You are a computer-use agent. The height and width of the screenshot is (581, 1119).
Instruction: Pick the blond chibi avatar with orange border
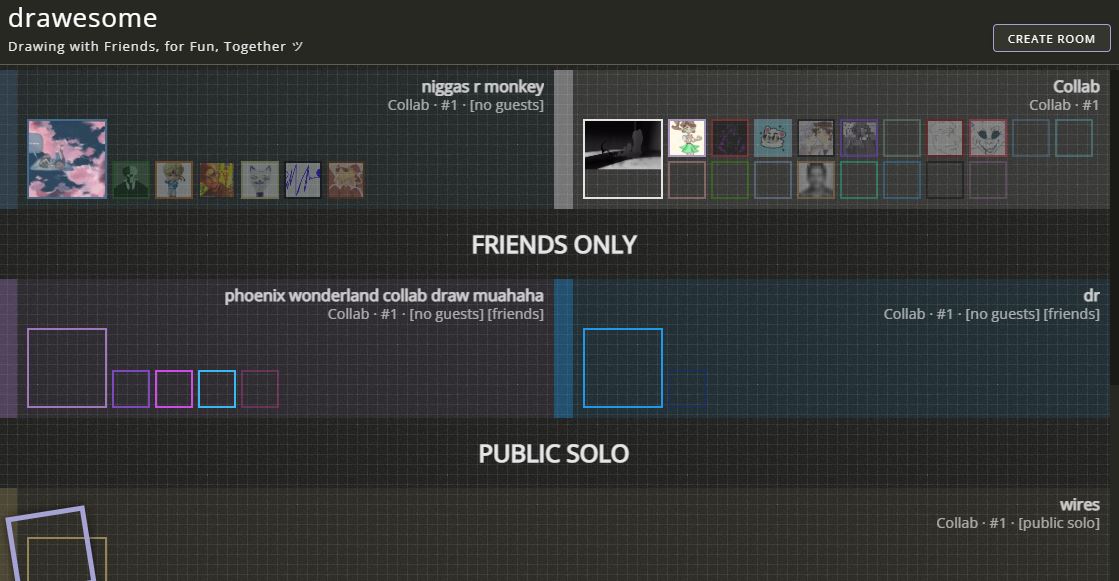(174, 179)
